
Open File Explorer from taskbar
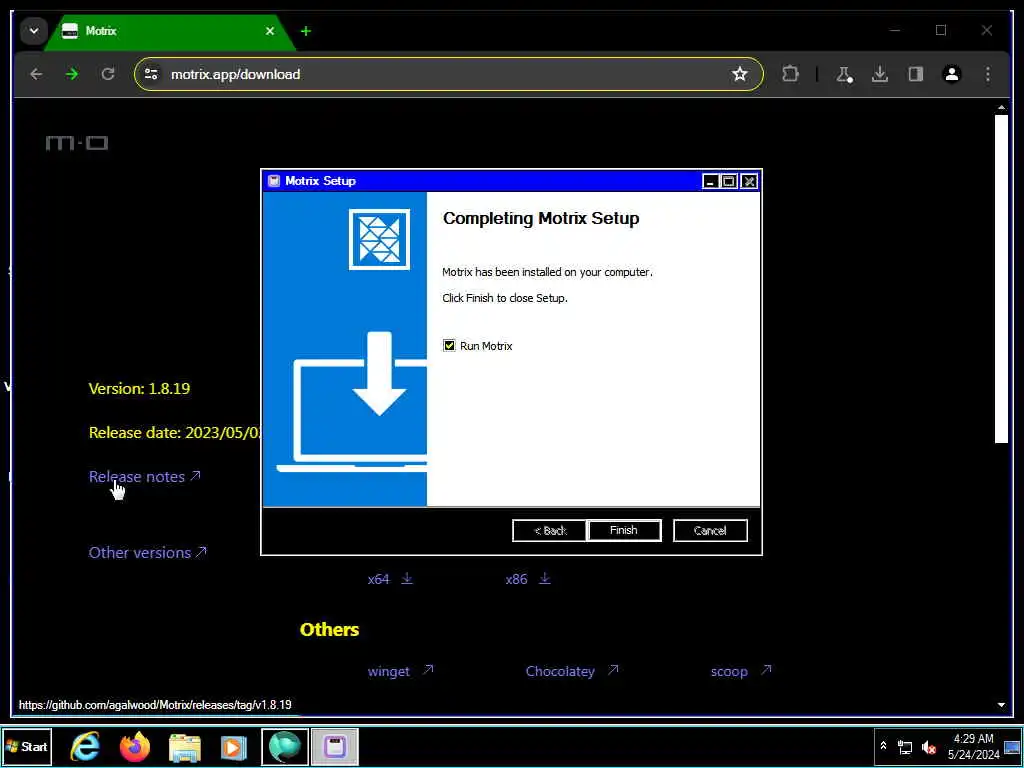(x=184, y=747)
